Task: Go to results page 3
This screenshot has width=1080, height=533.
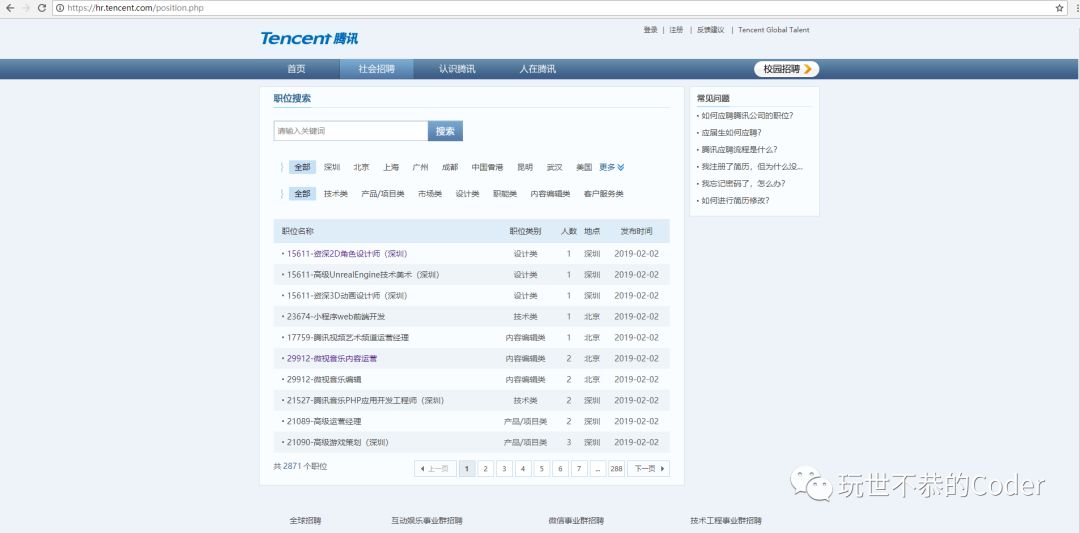Action: point(504,468)
